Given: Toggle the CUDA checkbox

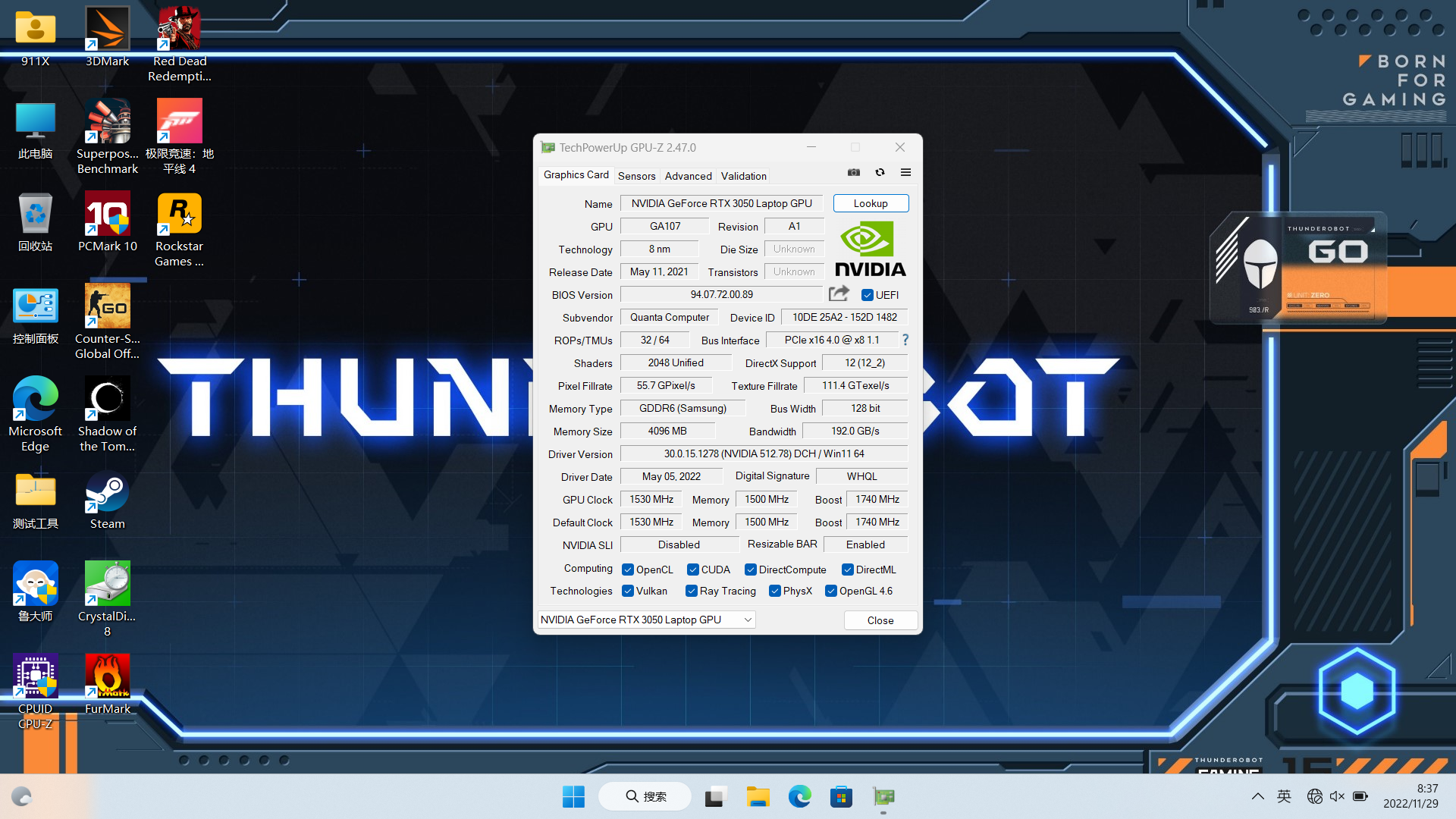Looking at the screenshot, I should (x=693, y=570).
